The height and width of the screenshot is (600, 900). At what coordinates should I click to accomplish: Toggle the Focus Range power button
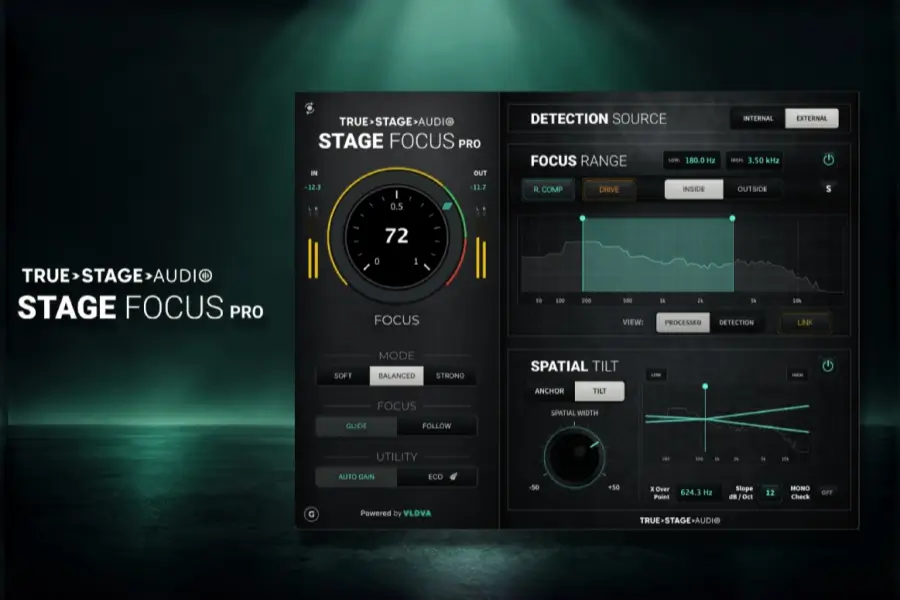(x=828, y=160)
